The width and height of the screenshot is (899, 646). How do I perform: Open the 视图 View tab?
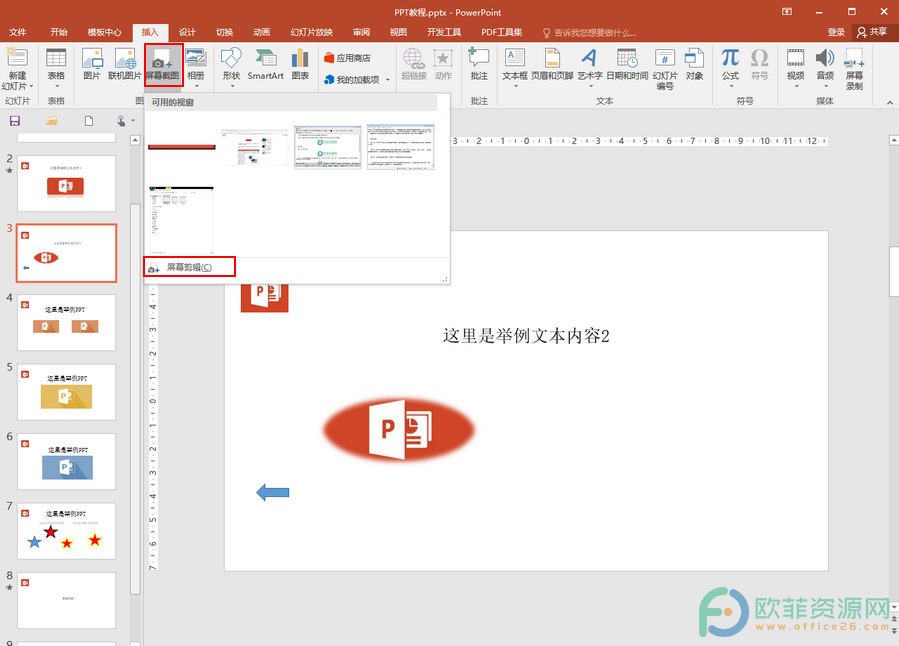pos(398,32)
